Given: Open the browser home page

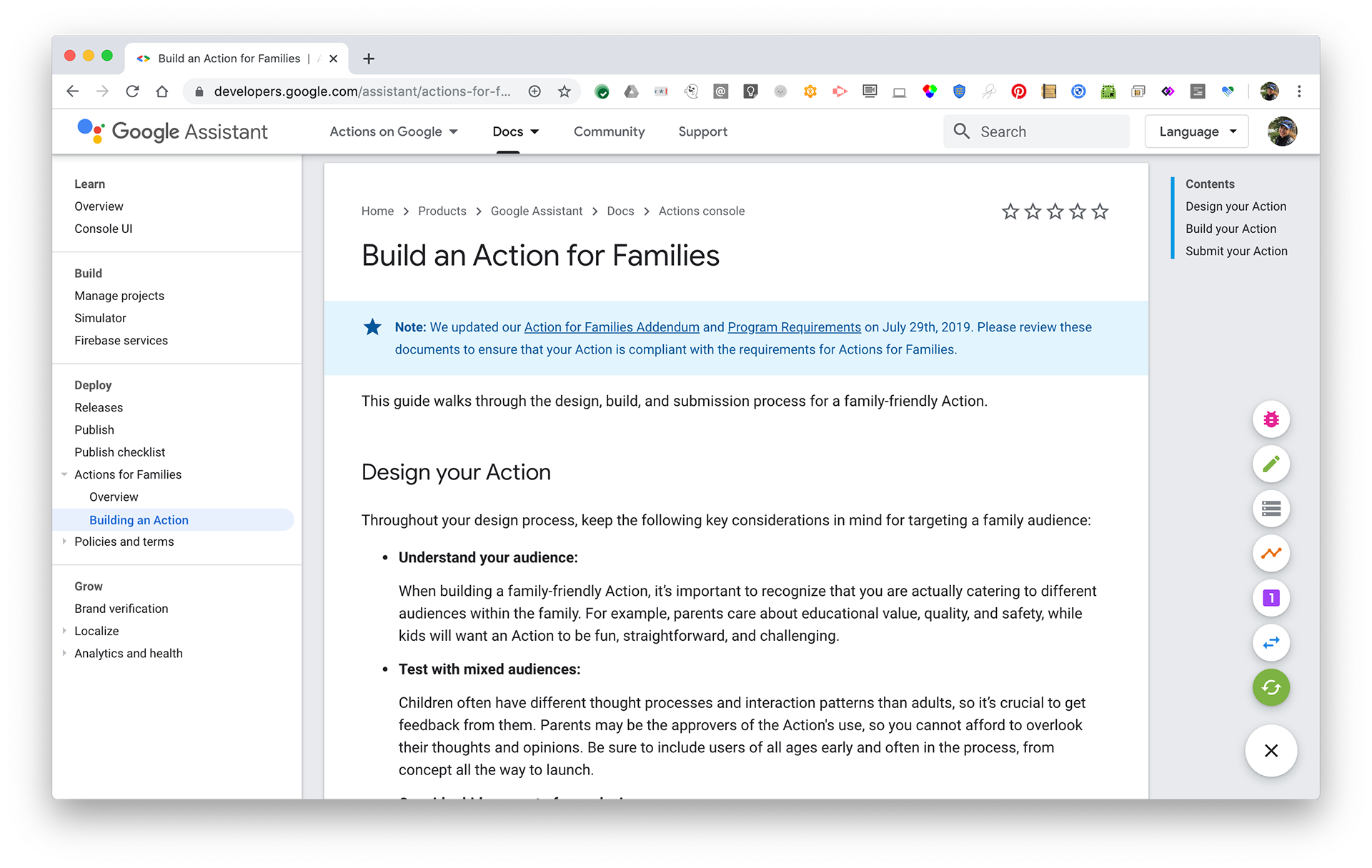Looking at the screenshot, I should pos(162,91).
